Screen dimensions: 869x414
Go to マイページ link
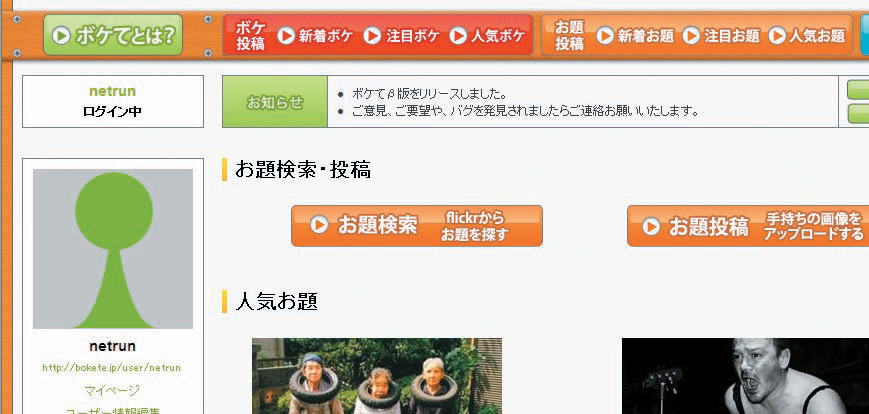(x=112, y=390)
